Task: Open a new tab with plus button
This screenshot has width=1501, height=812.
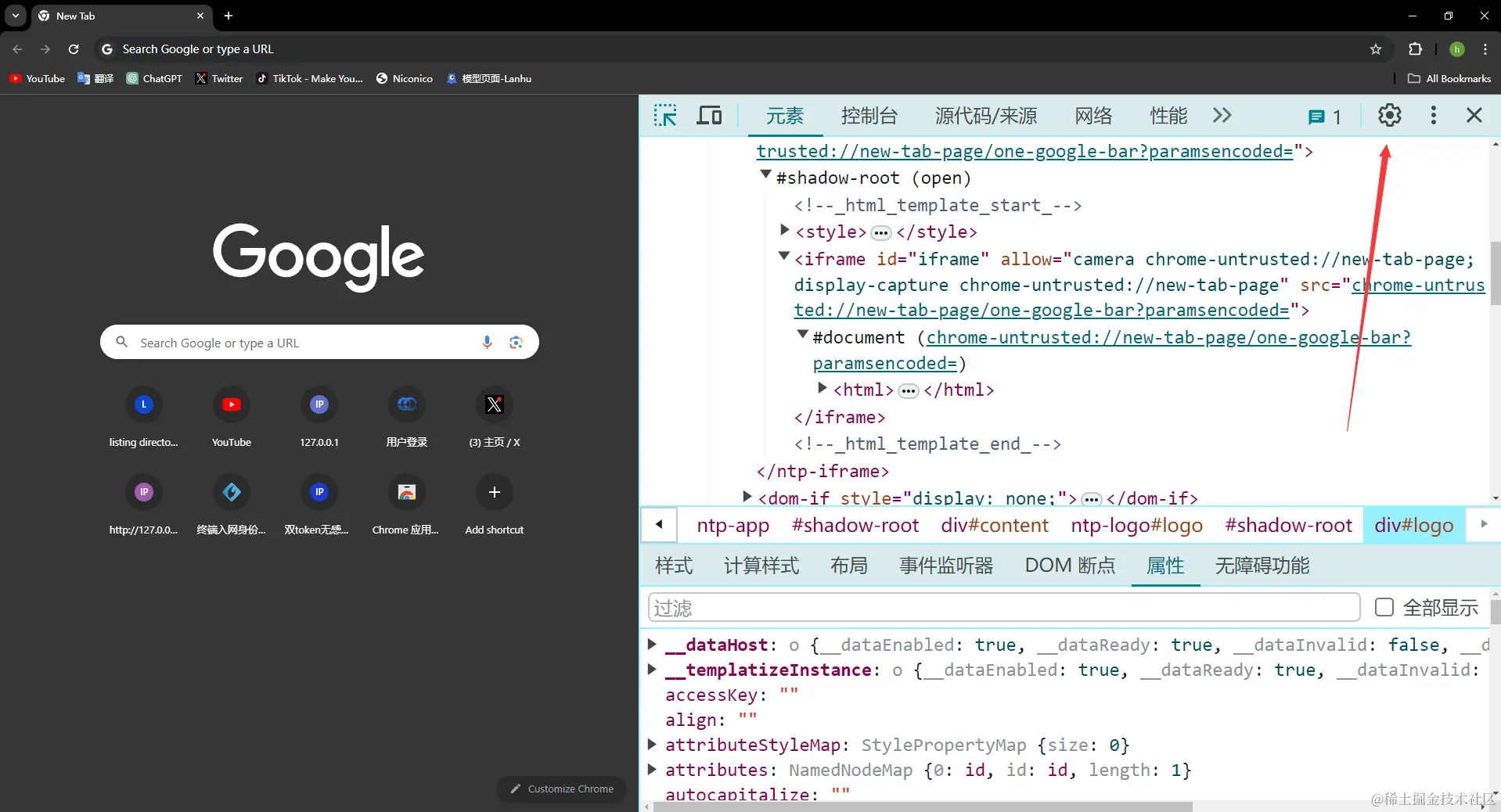Action: [x=229, y=16]
